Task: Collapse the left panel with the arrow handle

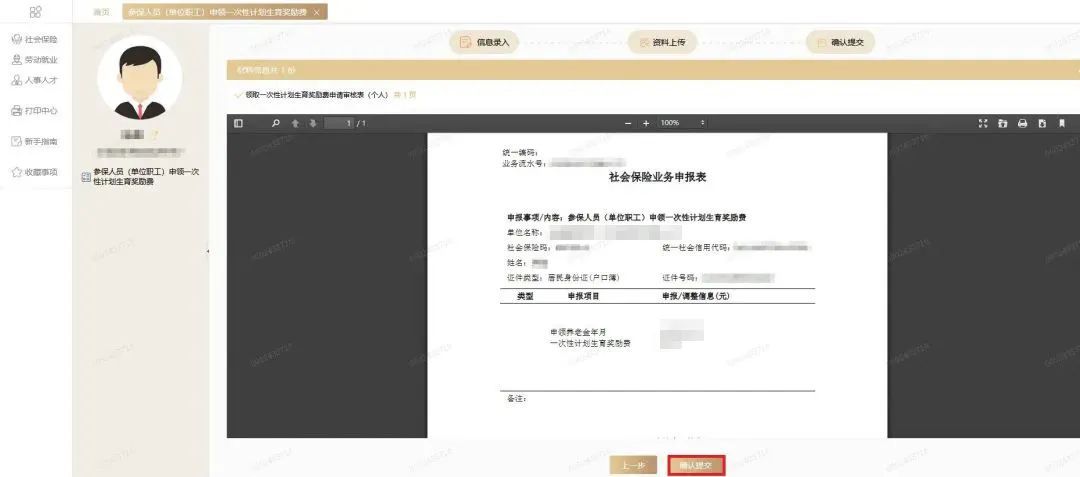Action: [208, 251]
